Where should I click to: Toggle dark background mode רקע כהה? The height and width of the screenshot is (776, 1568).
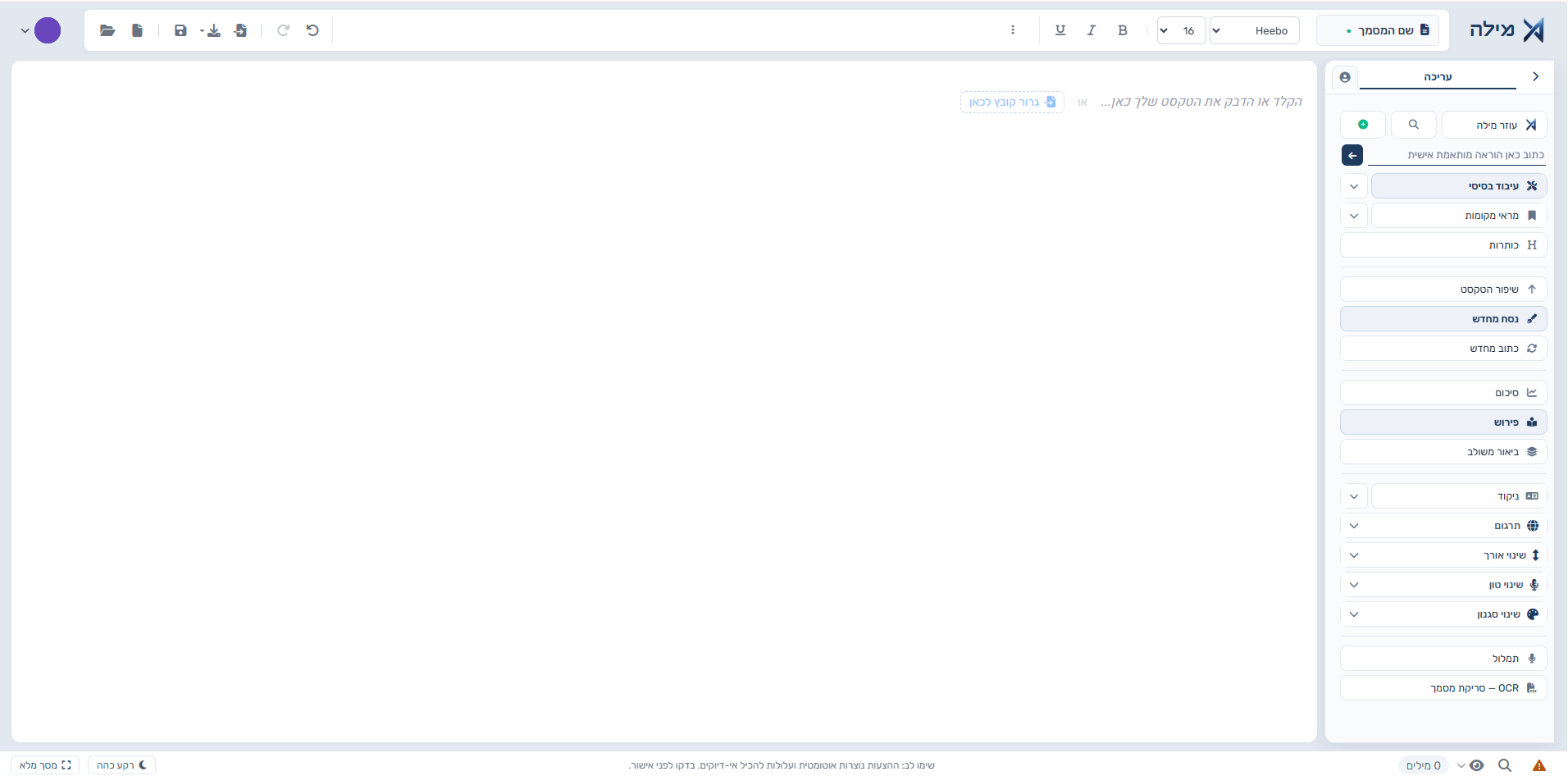(121, 765)
